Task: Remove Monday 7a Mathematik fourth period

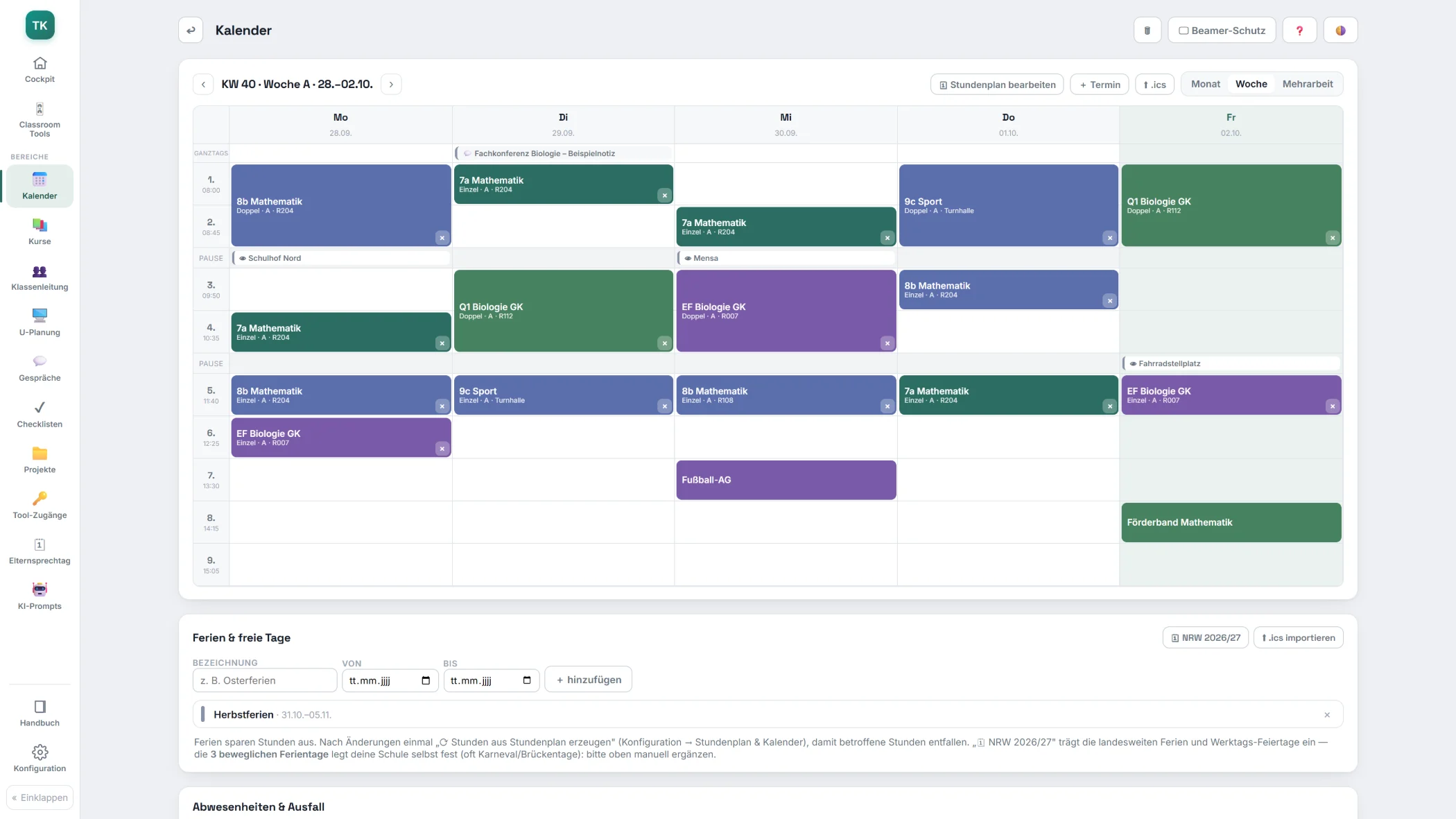Action: pos(442,343)
